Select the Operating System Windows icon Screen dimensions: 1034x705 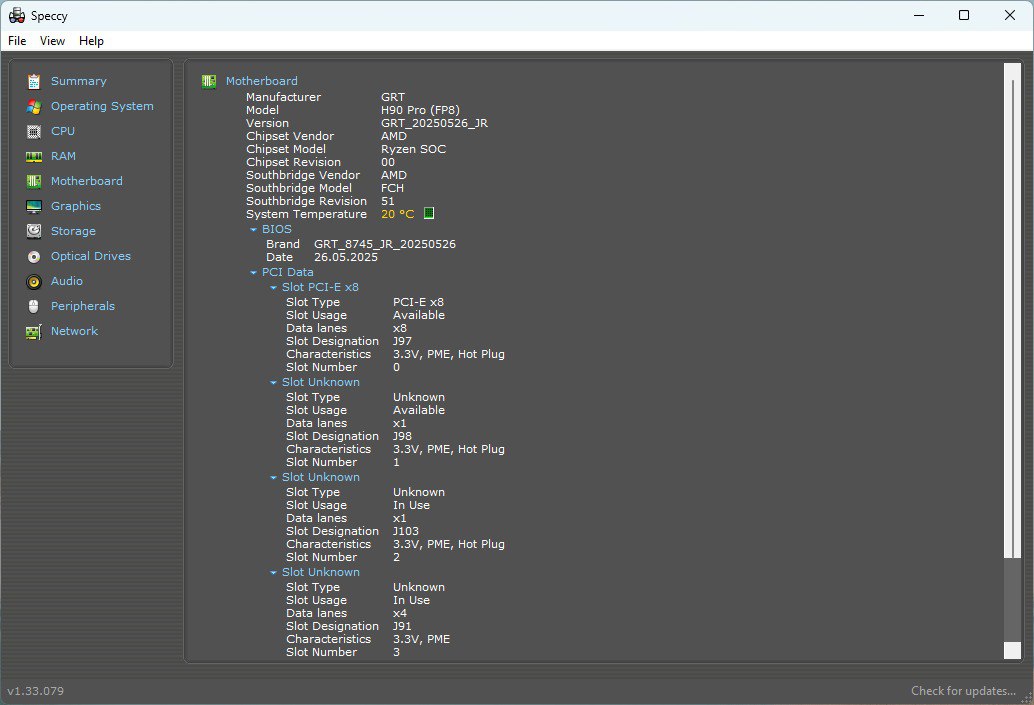pyautogui.click(x=34, y=106)
